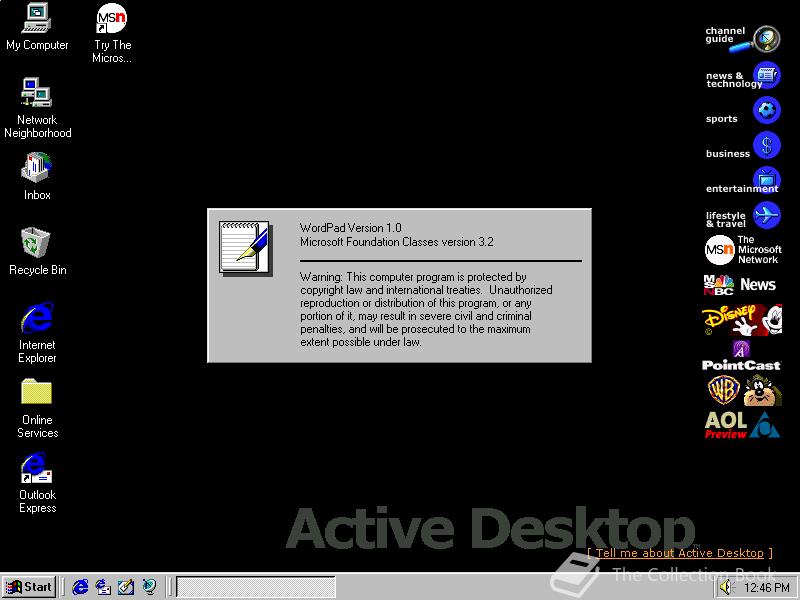Screen dimensions: 800x600
Task: Open the Warner Bros channel
Action: click(744, 390)
